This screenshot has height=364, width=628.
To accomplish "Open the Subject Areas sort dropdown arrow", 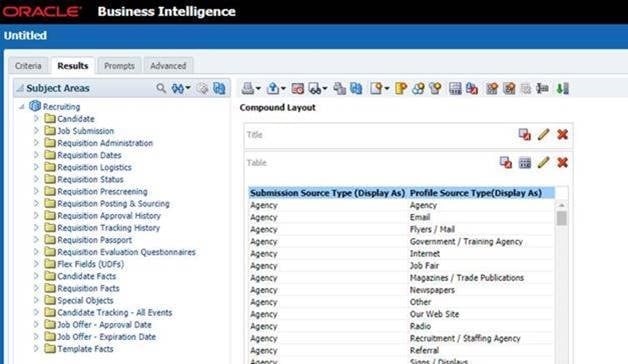I will click(x=187, y=88).
